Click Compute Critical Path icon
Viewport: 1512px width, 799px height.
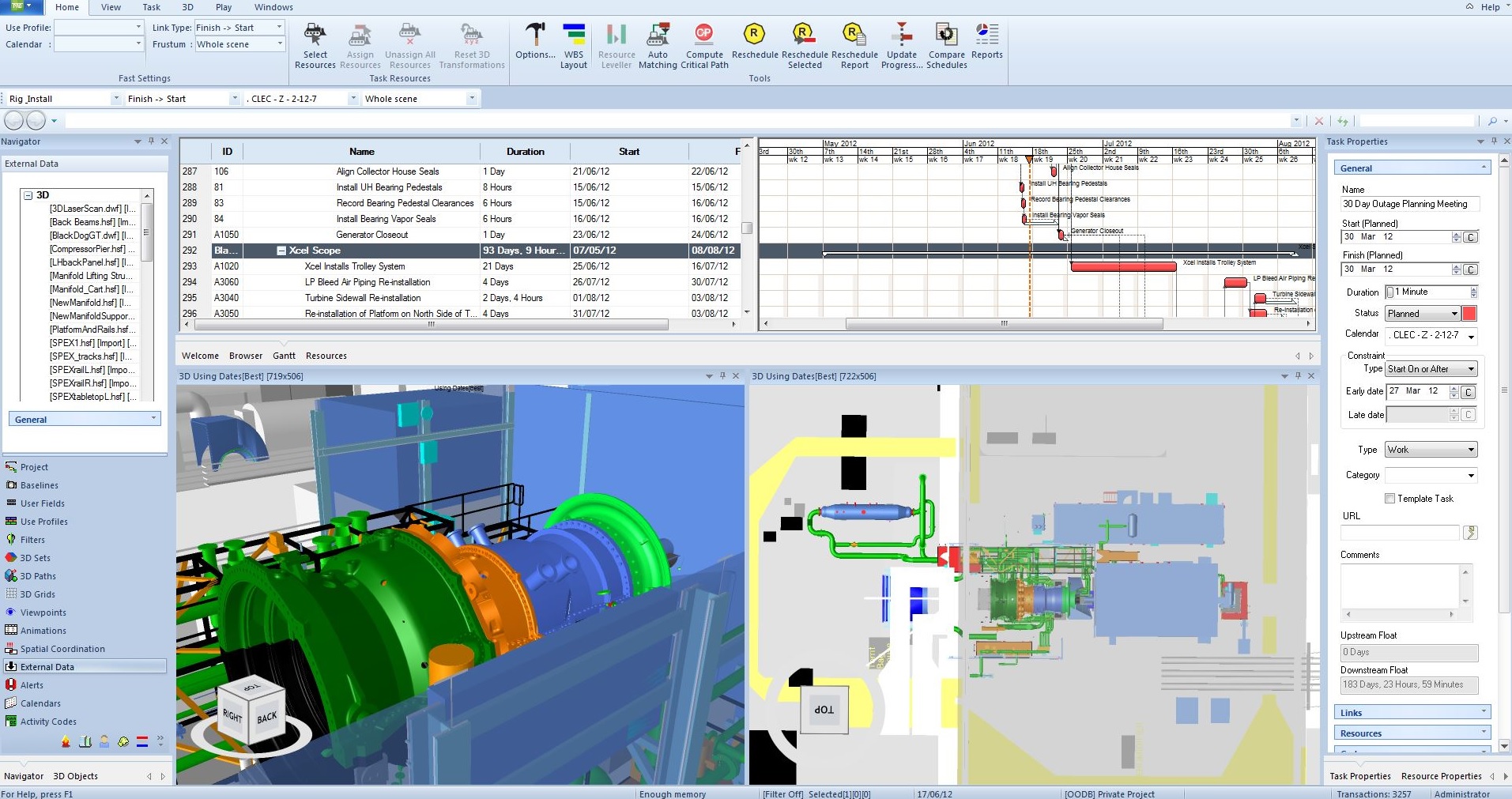point(704,46)
